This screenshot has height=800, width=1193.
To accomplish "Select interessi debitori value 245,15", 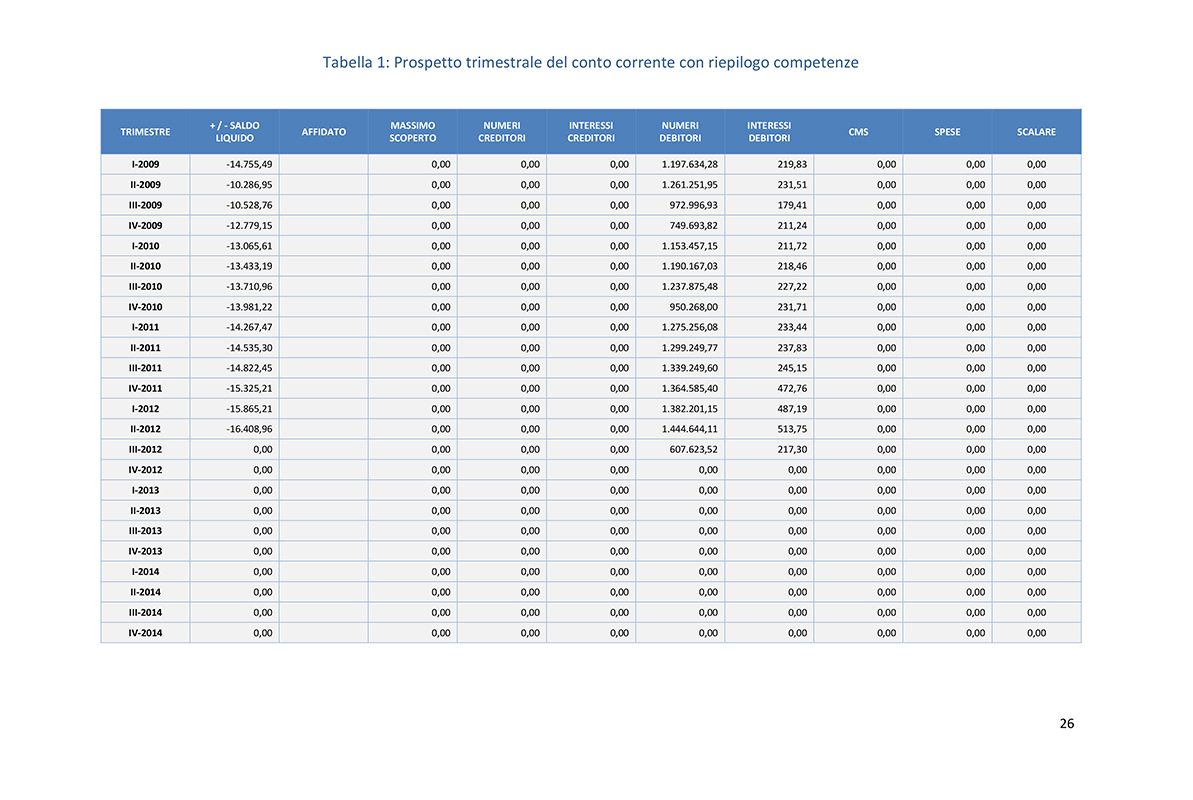I will coord(792,368).
